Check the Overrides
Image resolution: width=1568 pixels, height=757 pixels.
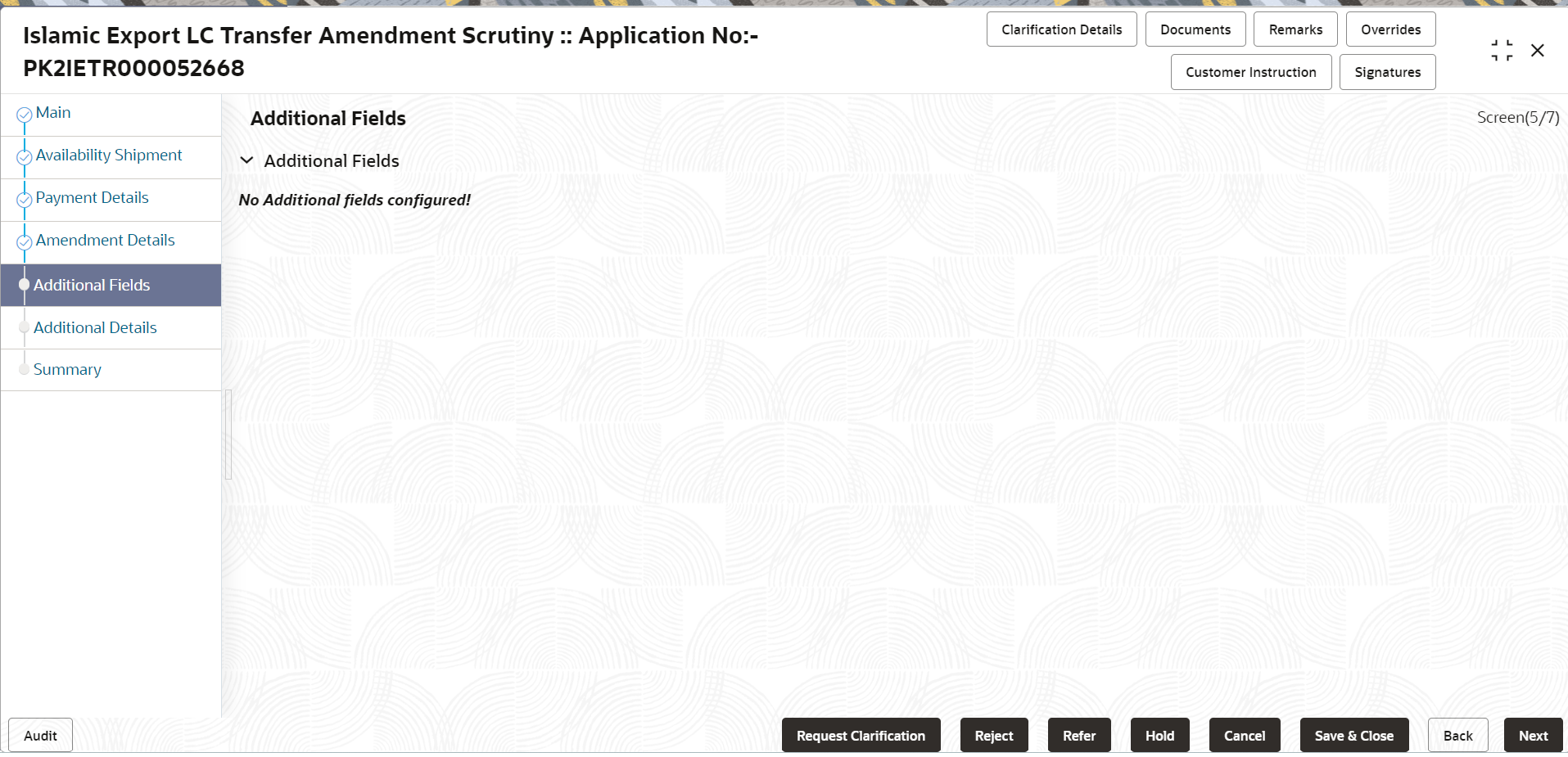(x=1390, y=29)
